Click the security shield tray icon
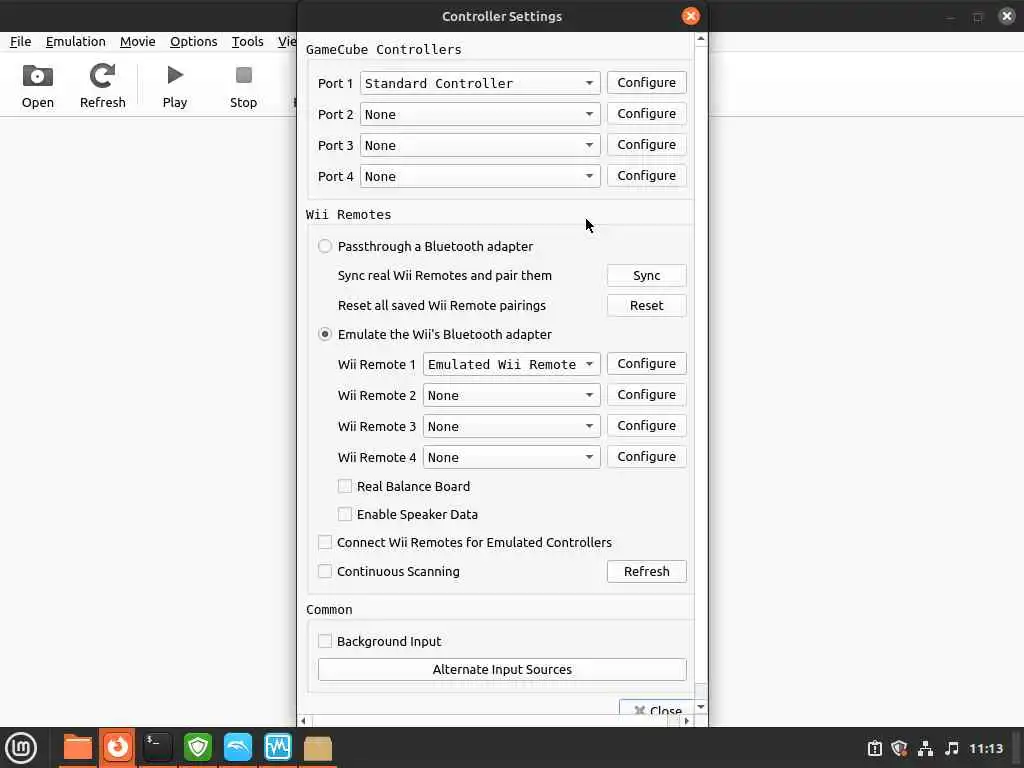Screen dimensions: 1024x768 click(899, 748)
